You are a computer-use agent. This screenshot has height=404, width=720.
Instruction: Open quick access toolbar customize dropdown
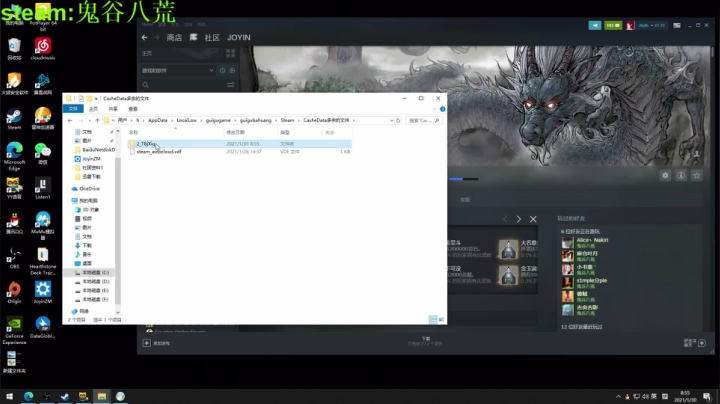[x=96, y=98]
